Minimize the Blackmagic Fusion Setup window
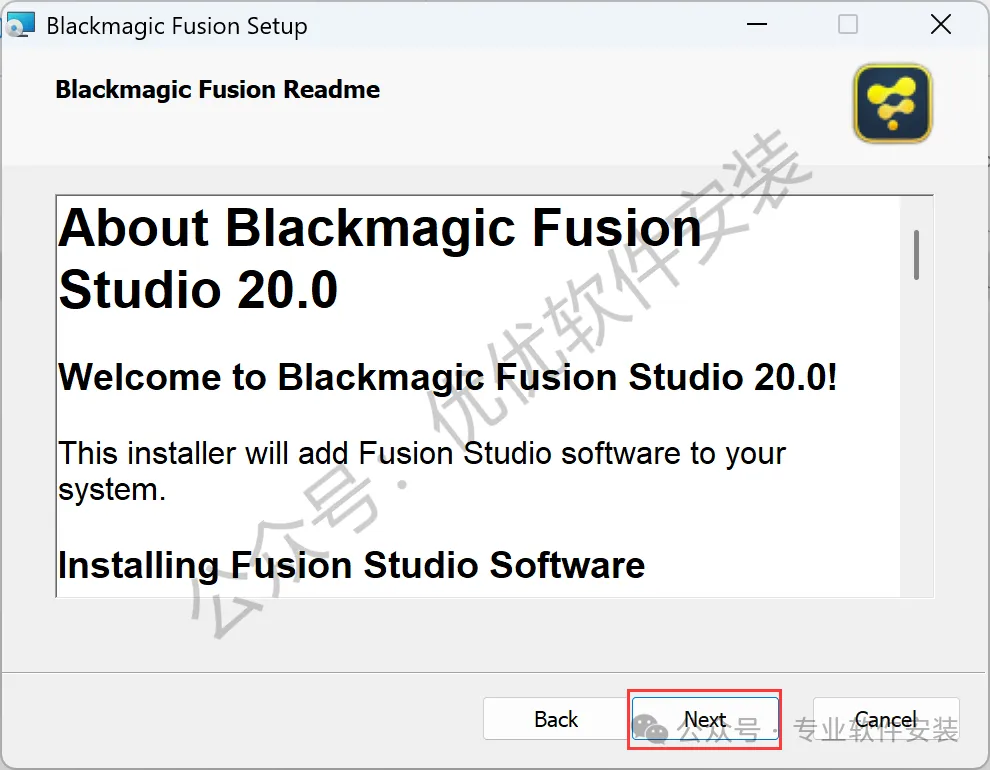Screen dimensions: 990x770 756,25
